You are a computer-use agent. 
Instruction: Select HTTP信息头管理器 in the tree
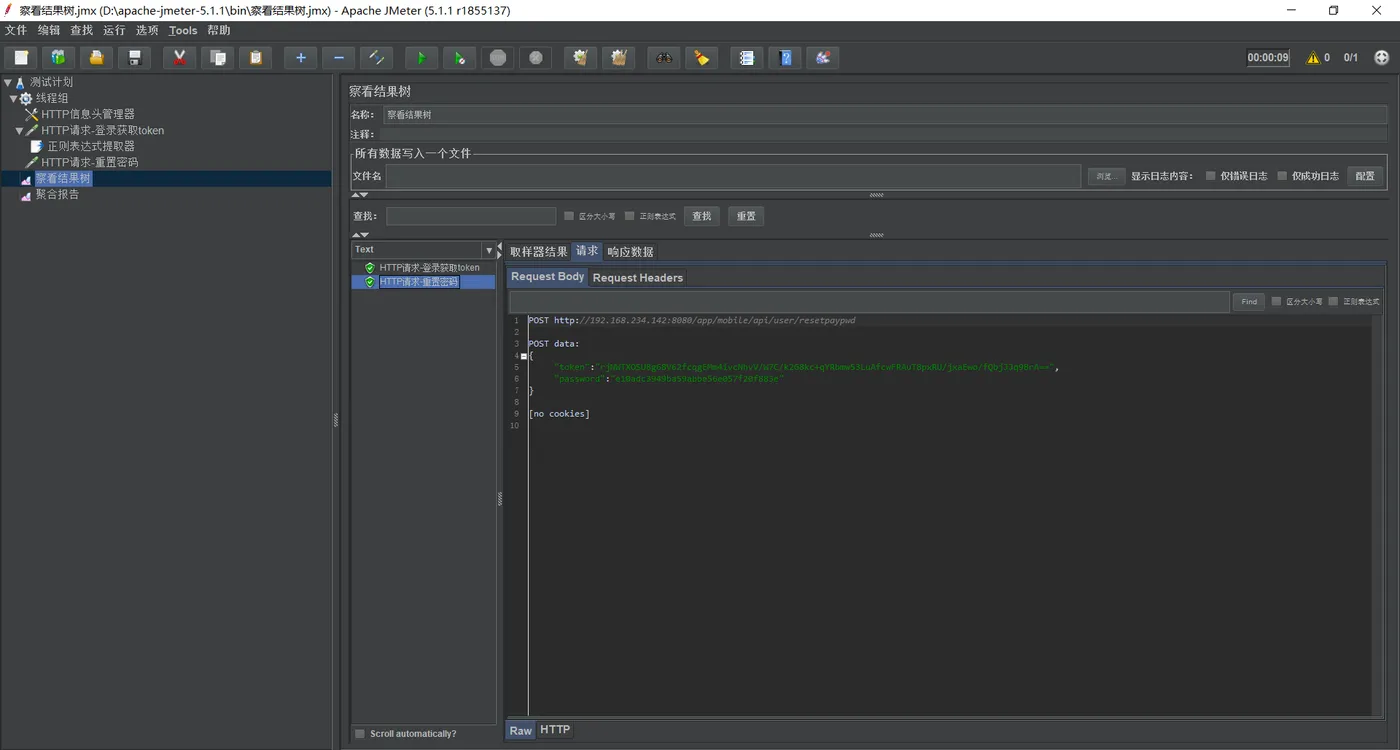[x=88, y=115]
